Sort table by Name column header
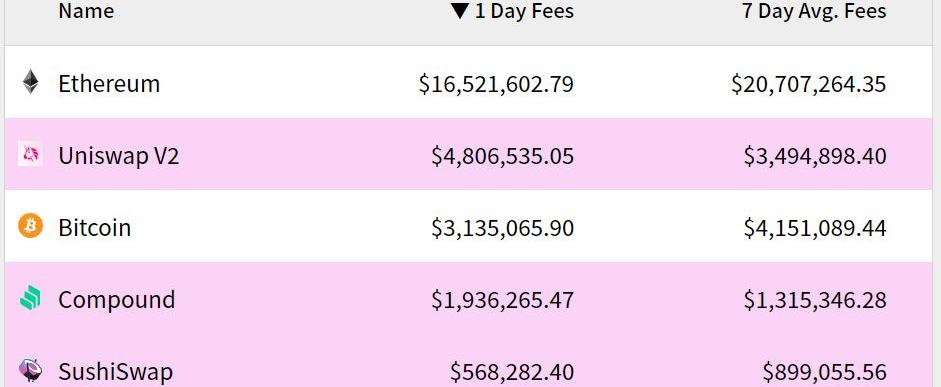The image size is (941, 387). point(86,10)
